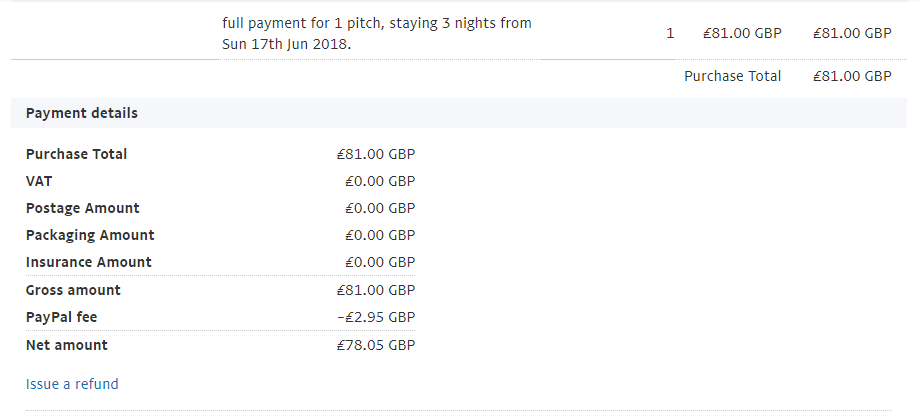Select the Insurance Amount £0.00 GBP value

379,263
